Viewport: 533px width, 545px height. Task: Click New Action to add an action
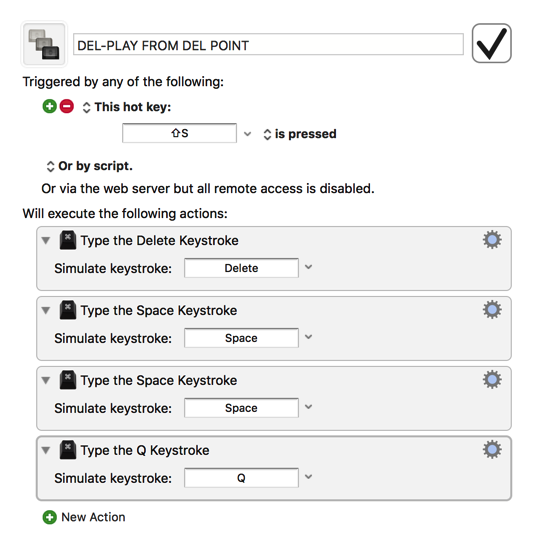tap(84, 517)
